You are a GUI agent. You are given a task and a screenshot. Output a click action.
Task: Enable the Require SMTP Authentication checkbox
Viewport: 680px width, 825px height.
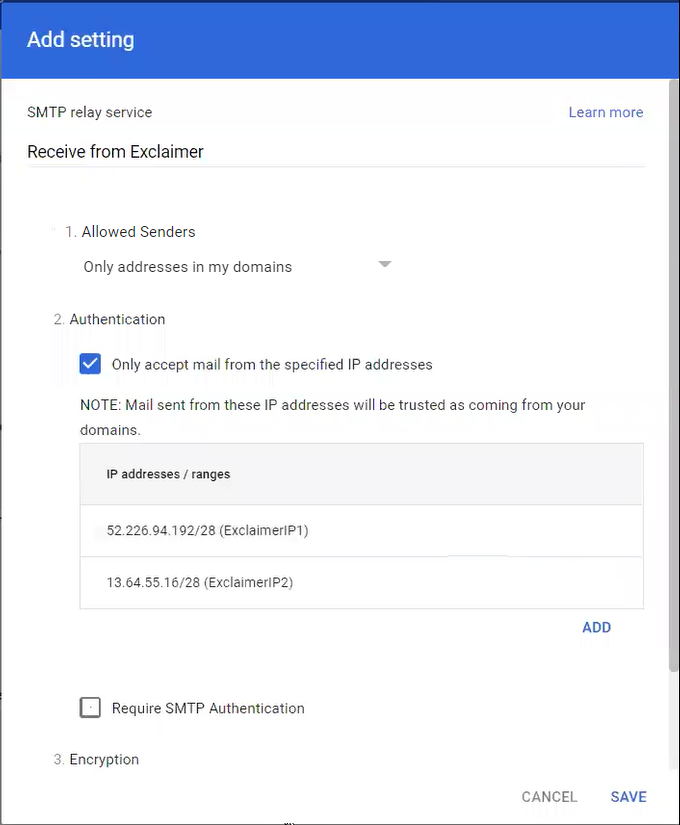pos(91,708)
